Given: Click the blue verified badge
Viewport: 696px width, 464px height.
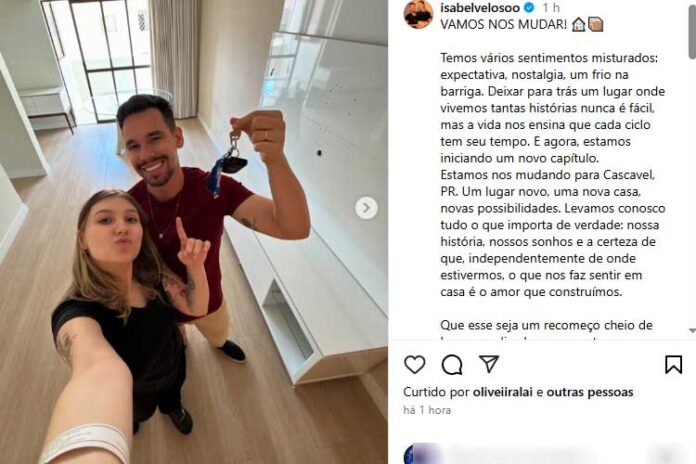Looking at the screenshot, I should coord(529,8).
